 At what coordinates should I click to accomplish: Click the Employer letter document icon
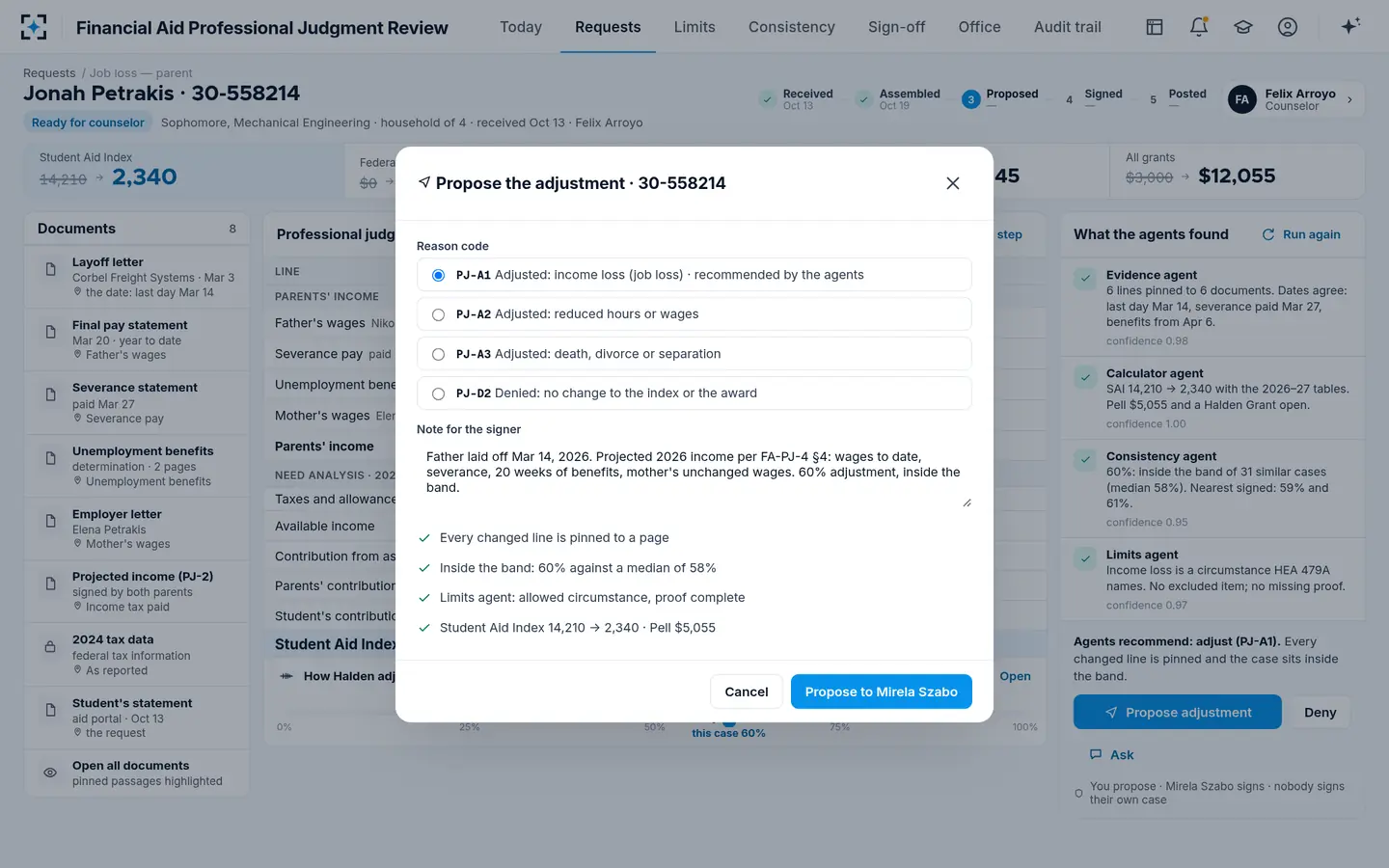pos(50,521)
